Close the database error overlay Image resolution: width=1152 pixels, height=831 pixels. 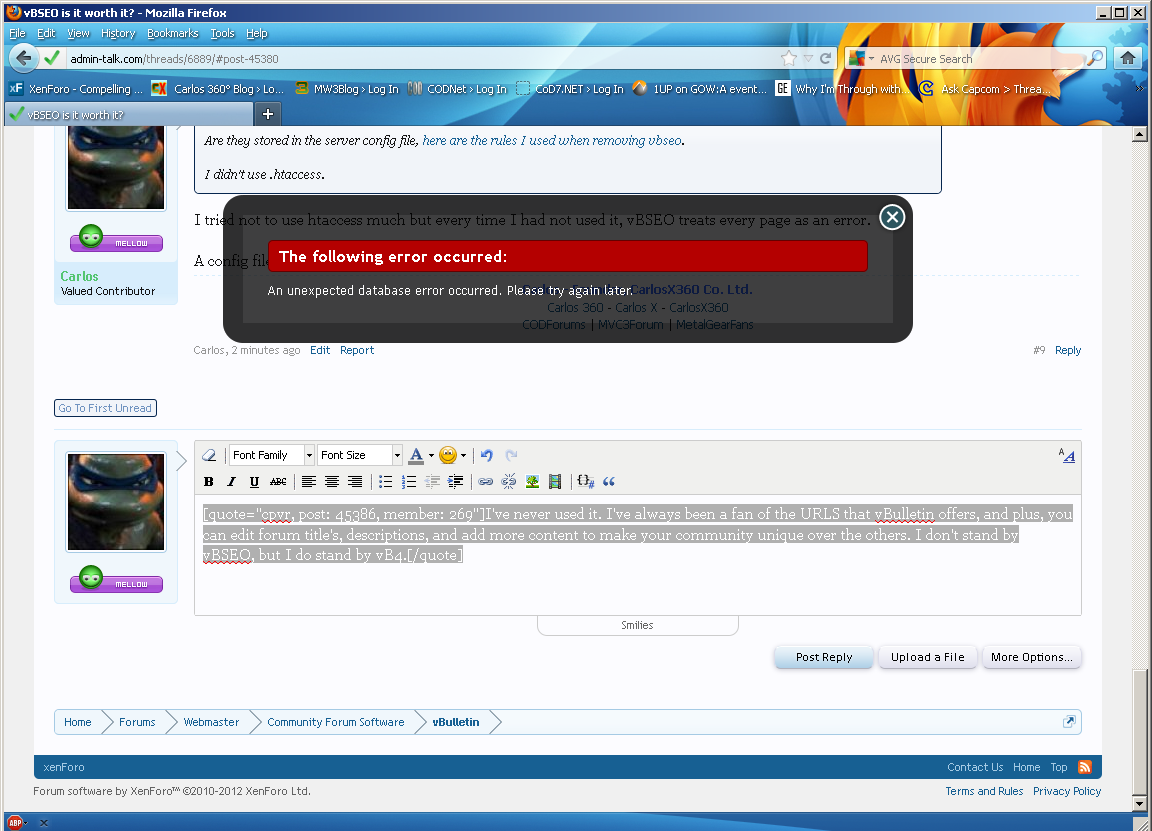[x=892, y=217]
